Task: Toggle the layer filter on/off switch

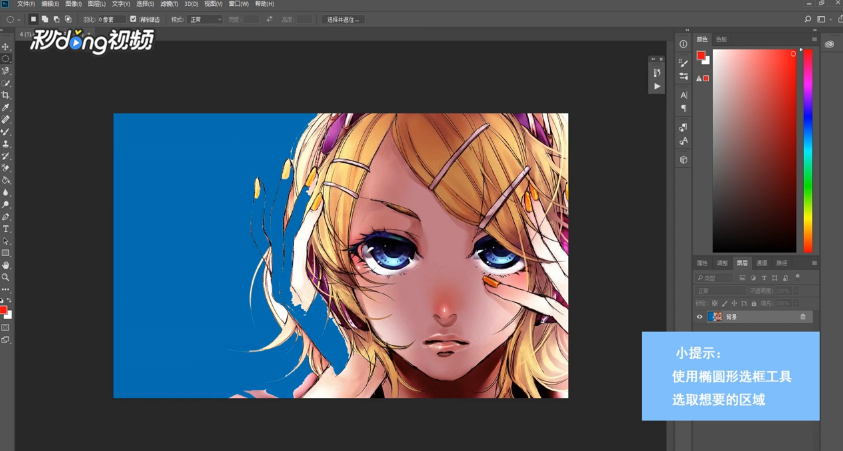Action: (797, 277)
